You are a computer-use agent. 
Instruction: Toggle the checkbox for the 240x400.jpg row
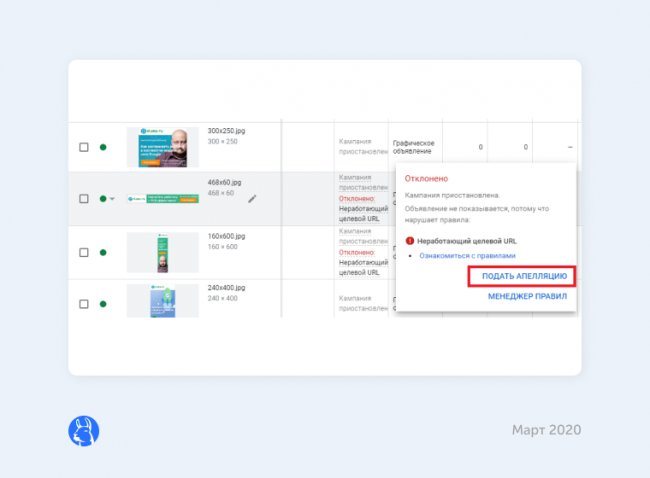point(84,303)
